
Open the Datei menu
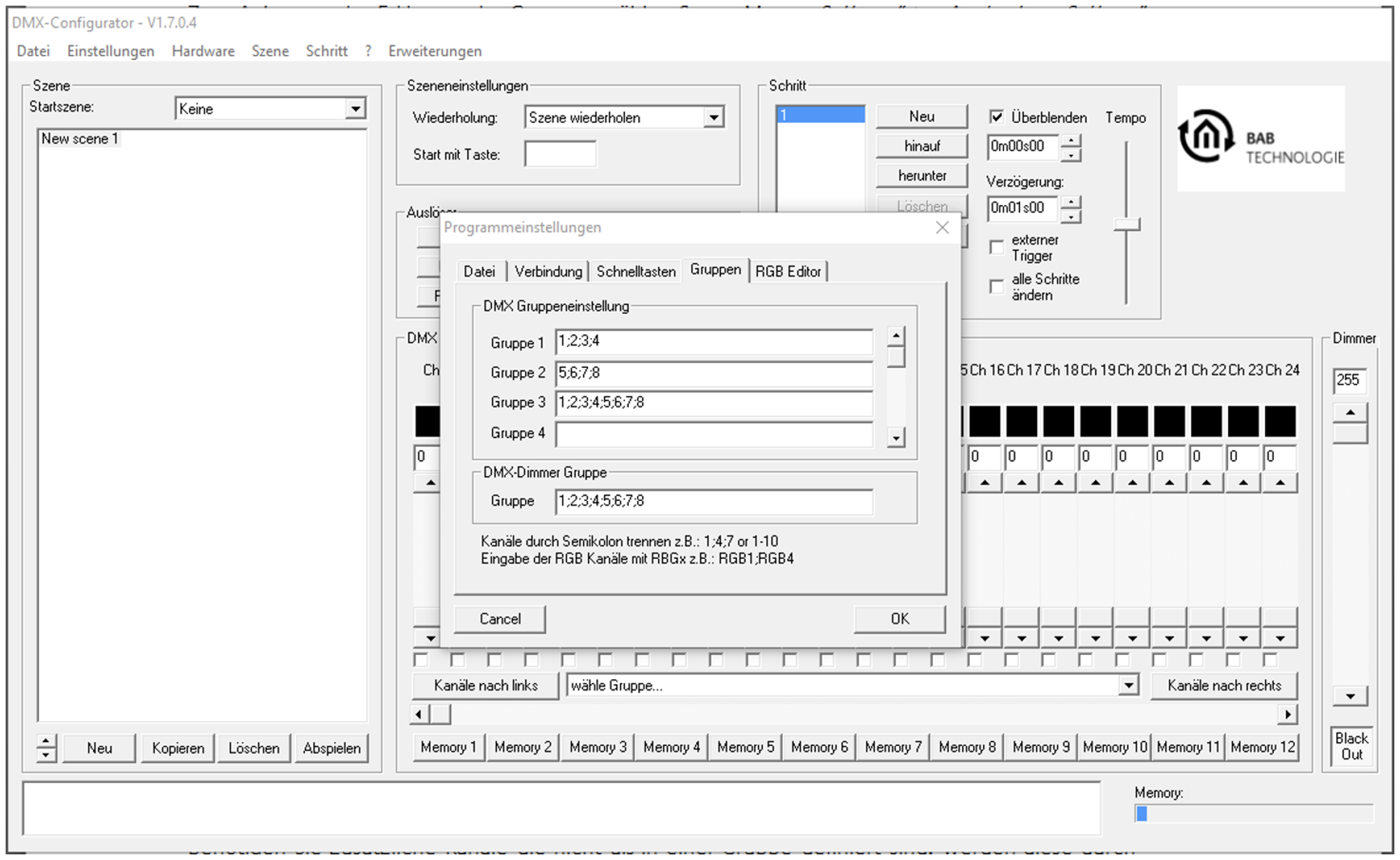click(33, 51)
